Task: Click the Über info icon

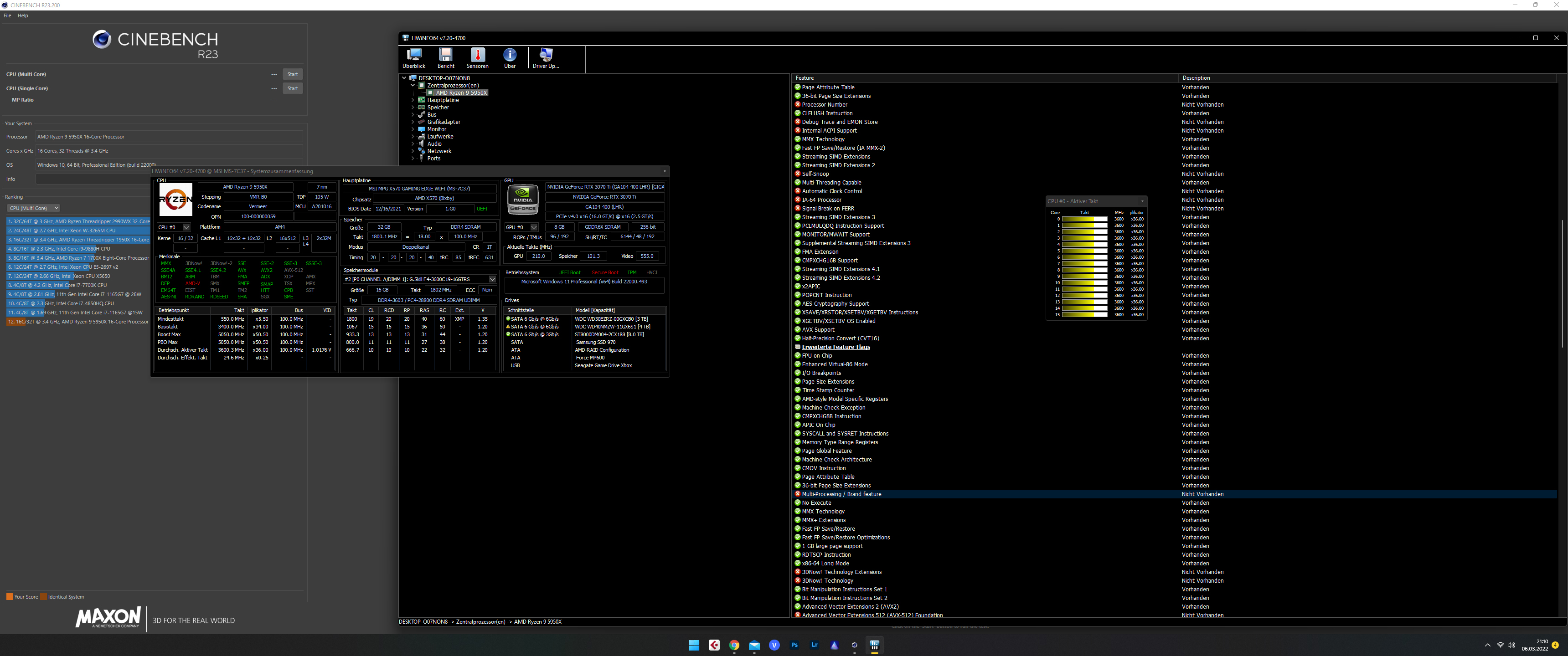Action: (x=510, y=58)
